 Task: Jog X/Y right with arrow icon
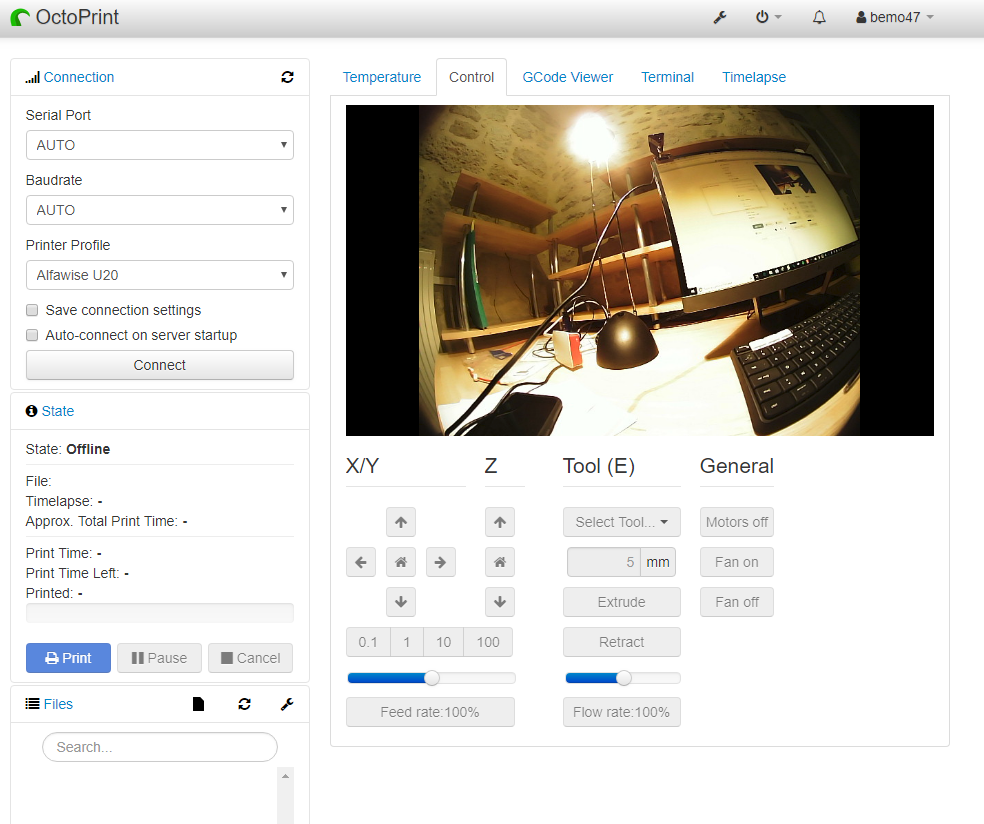[441, 562]
